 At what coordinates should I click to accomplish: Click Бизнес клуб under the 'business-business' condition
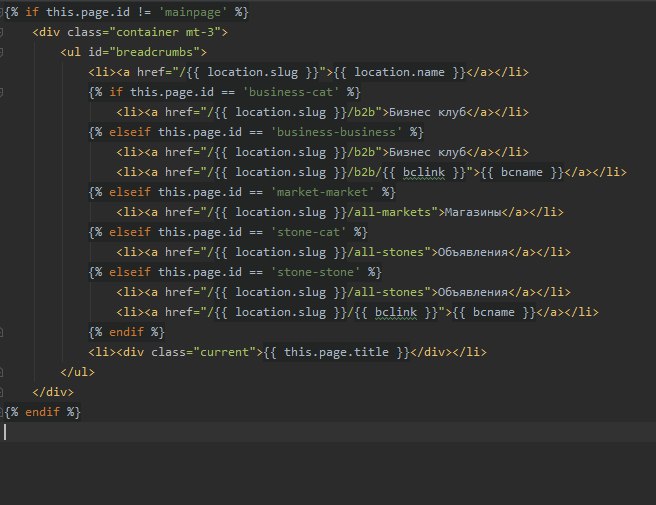pyautogui.click(x=427, y=152)
